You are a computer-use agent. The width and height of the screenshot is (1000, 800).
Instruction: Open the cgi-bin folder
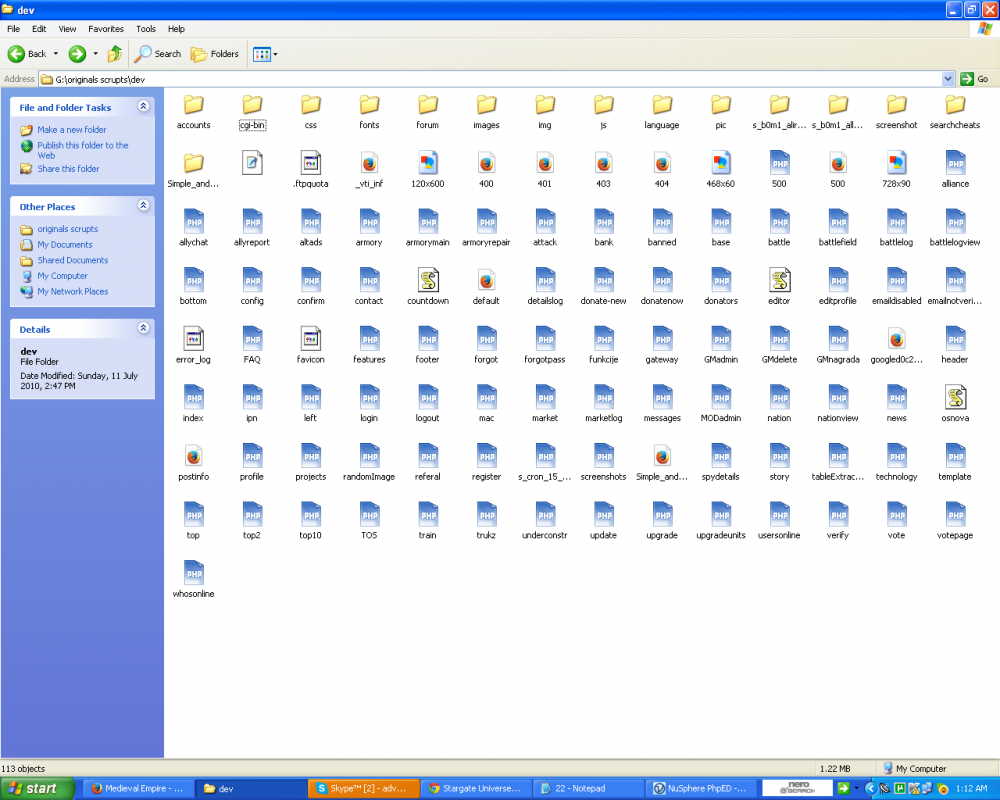(x=251, y=112)
